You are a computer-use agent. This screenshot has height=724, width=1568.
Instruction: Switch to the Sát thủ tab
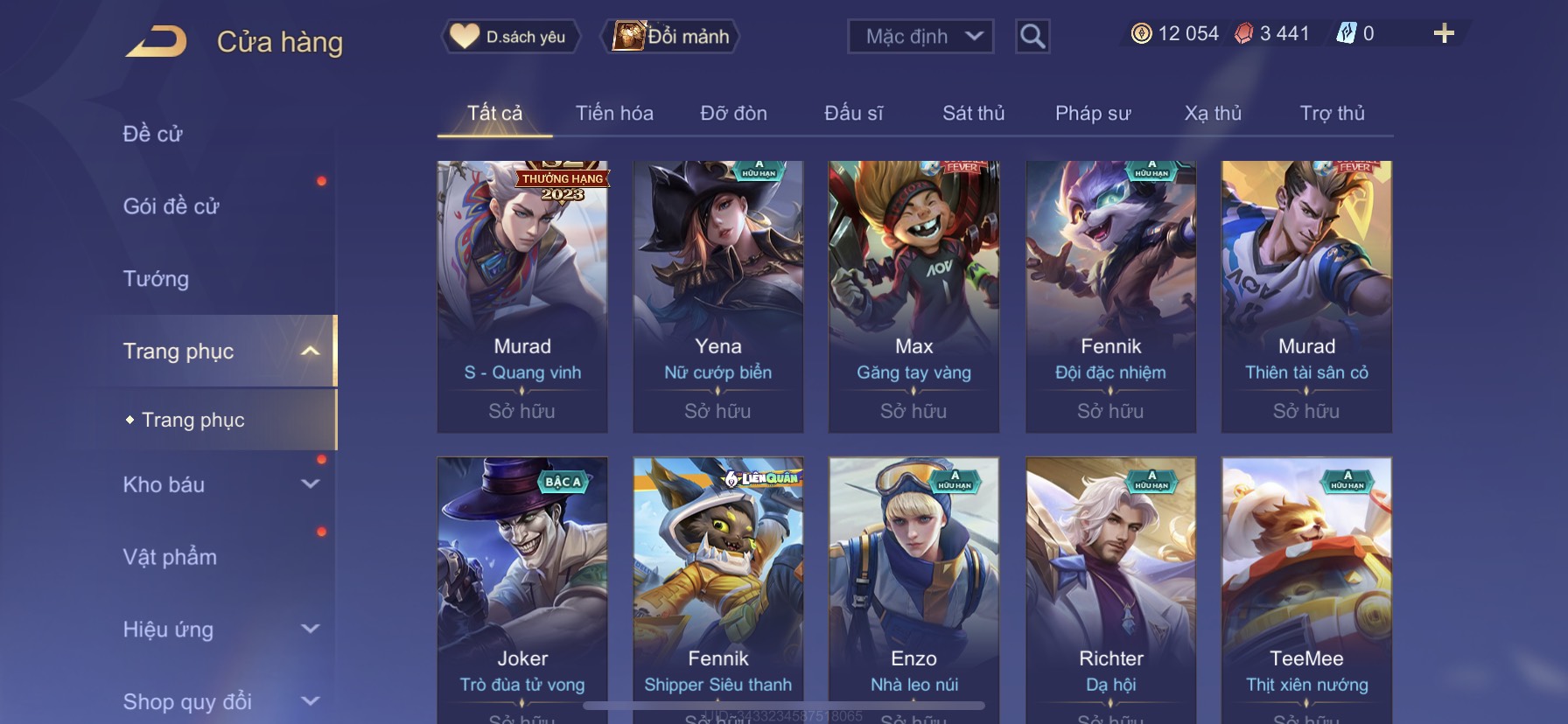[x=973, y=113]
